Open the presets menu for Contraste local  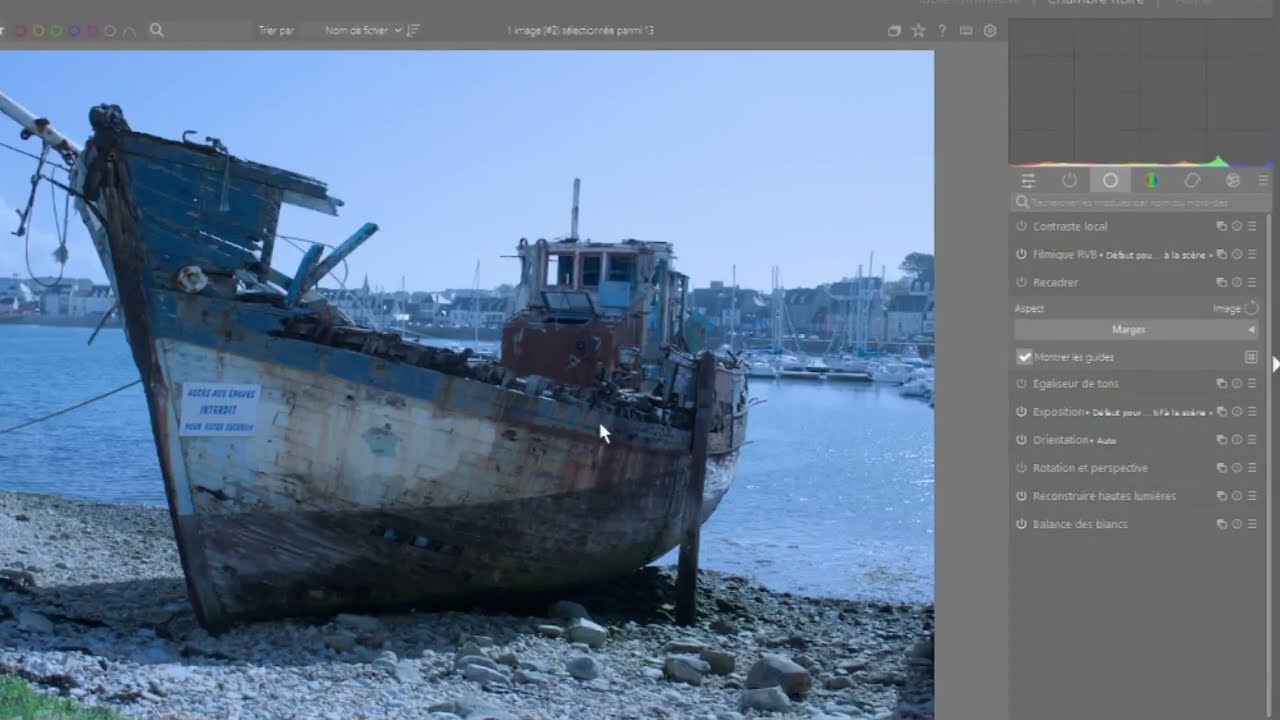[1252, 226]
